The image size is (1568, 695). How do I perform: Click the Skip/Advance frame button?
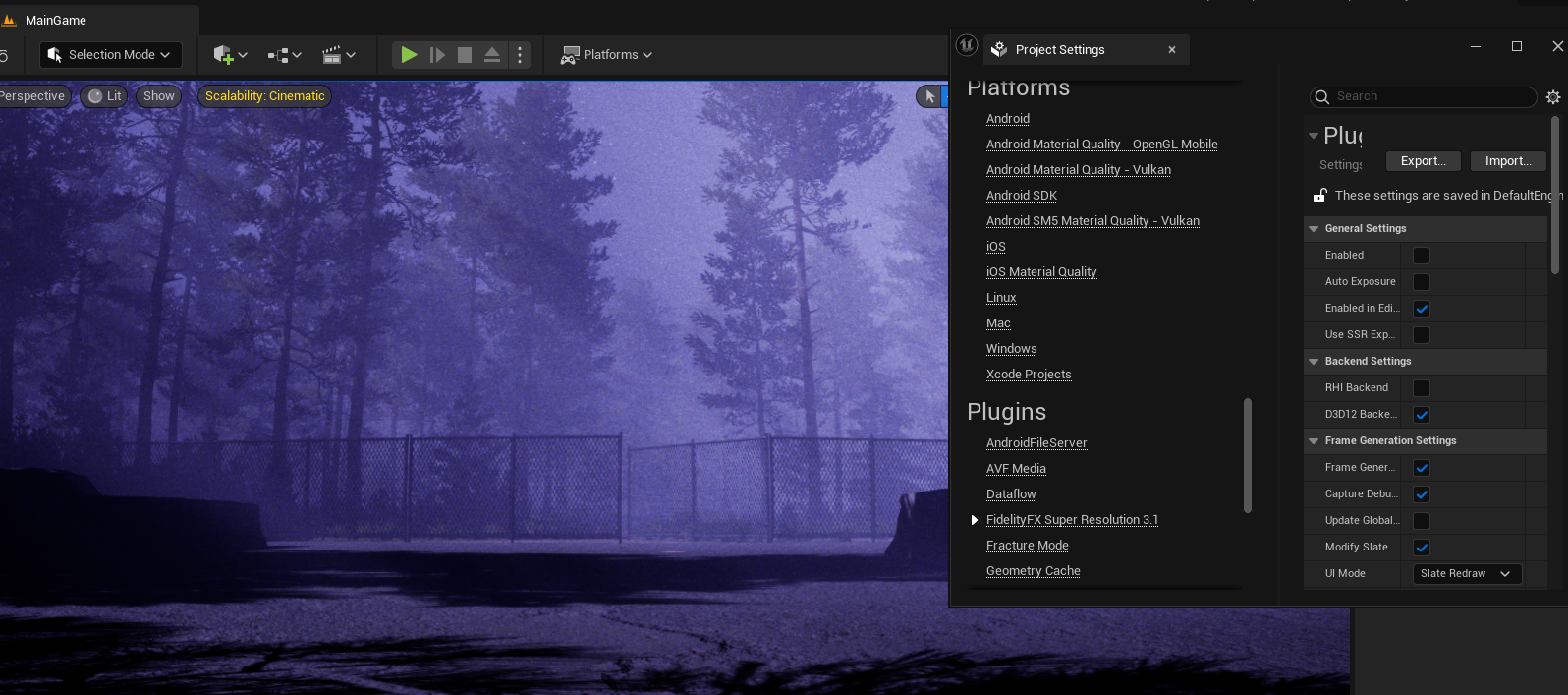[437, 55]
